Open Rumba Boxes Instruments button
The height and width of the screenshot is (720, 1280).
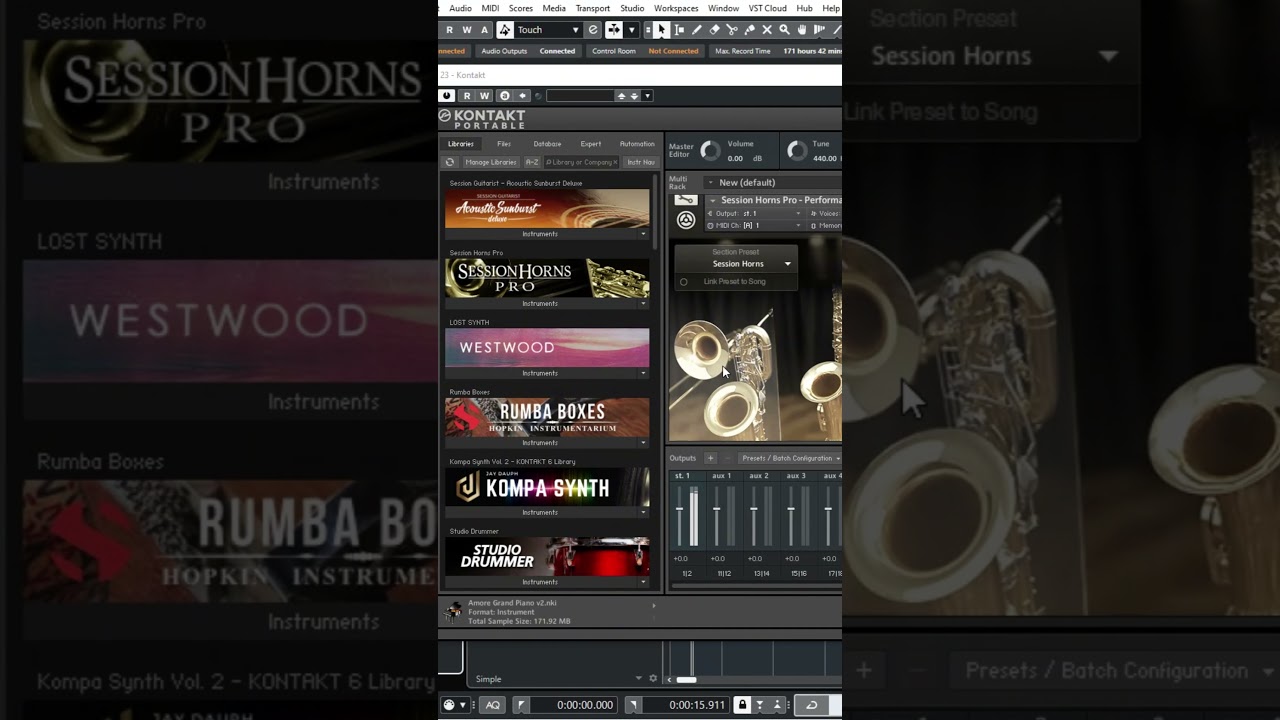point(540,443)
